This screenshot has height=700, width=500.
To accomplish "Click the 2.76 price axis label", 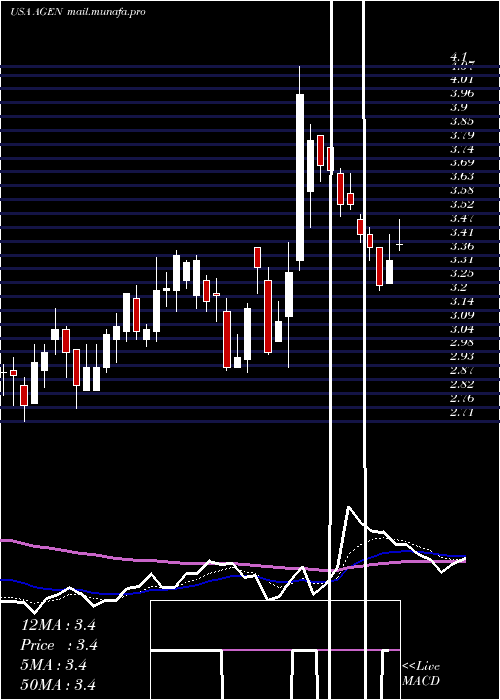I will point(462,398).
